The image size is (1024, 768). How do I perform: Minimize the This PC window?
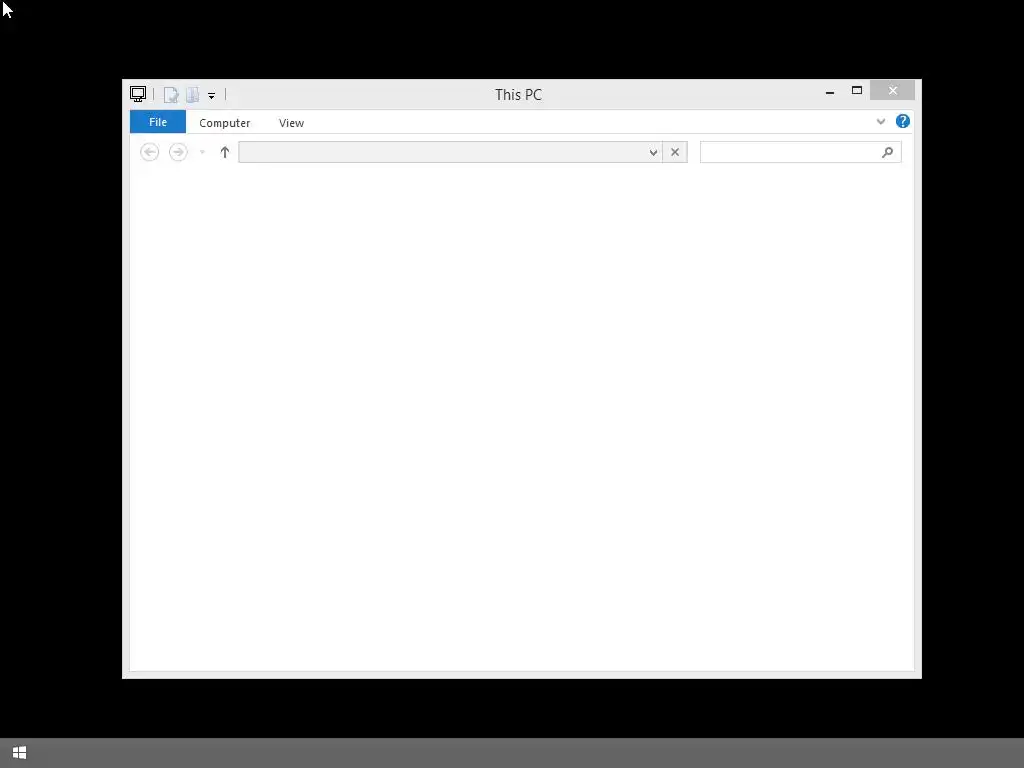[x=829, y=91]
